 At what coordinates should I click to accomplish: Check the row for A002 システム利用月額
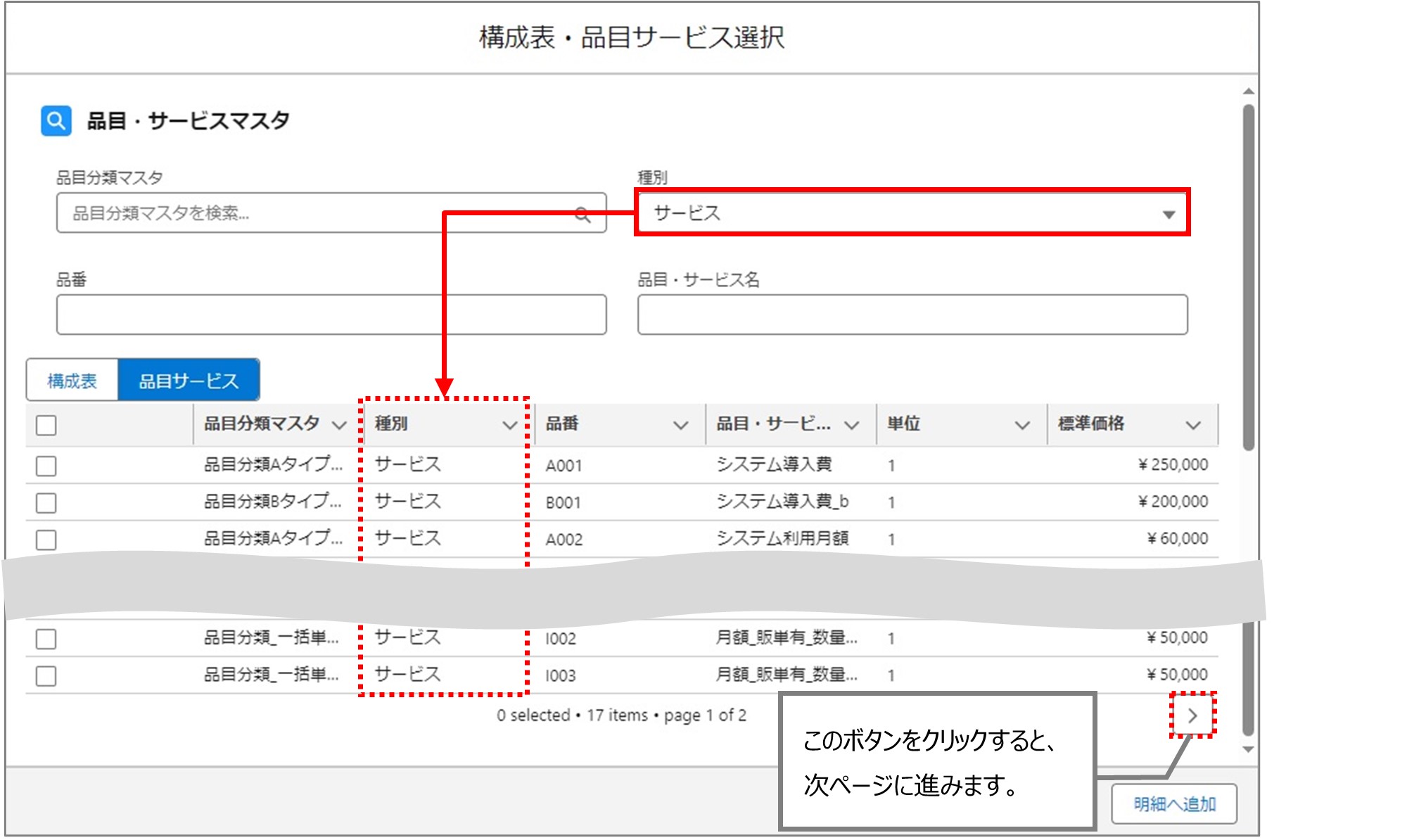coord(46,540)
